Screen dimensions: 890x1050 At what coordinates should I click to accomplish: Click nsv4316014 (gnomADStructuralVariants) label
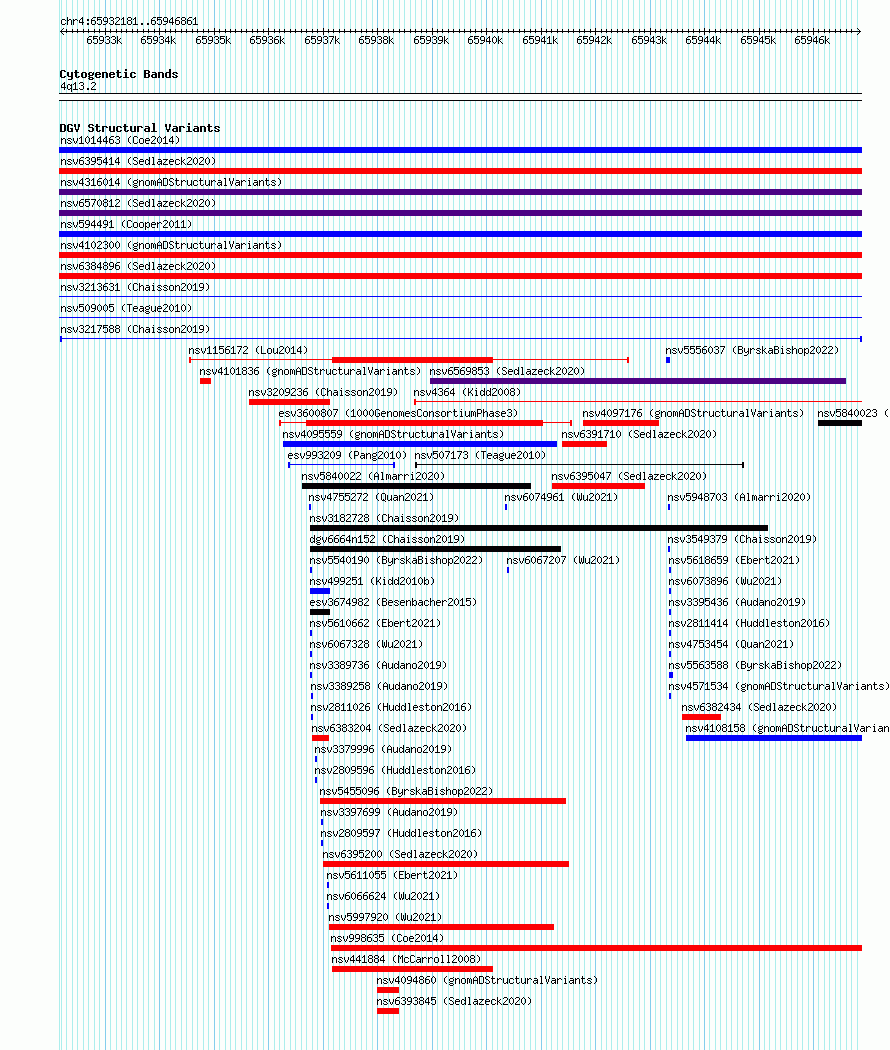point(171,182)
